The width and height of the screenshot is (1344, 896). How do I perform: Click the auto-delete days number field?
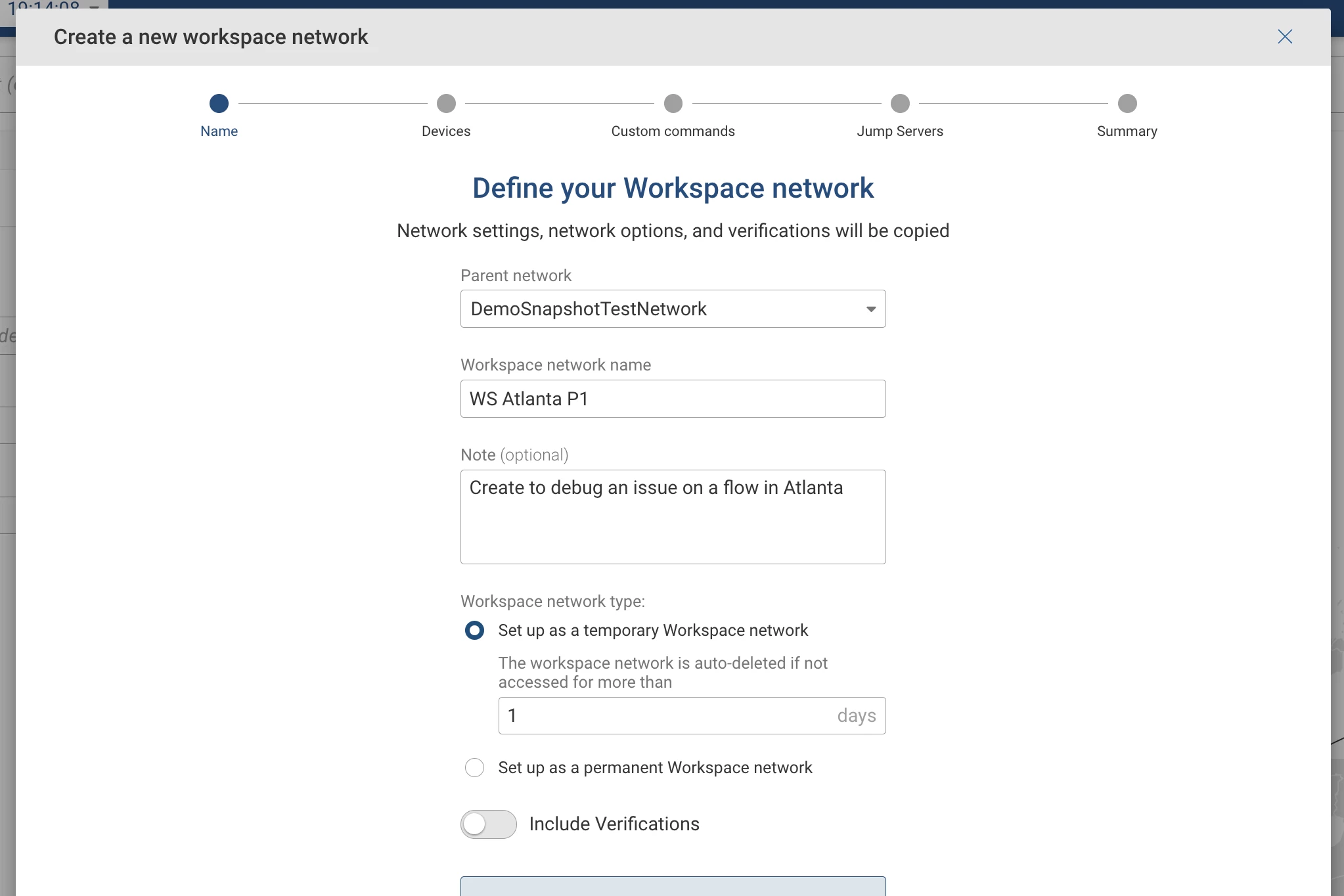click(x=663, y=716)
